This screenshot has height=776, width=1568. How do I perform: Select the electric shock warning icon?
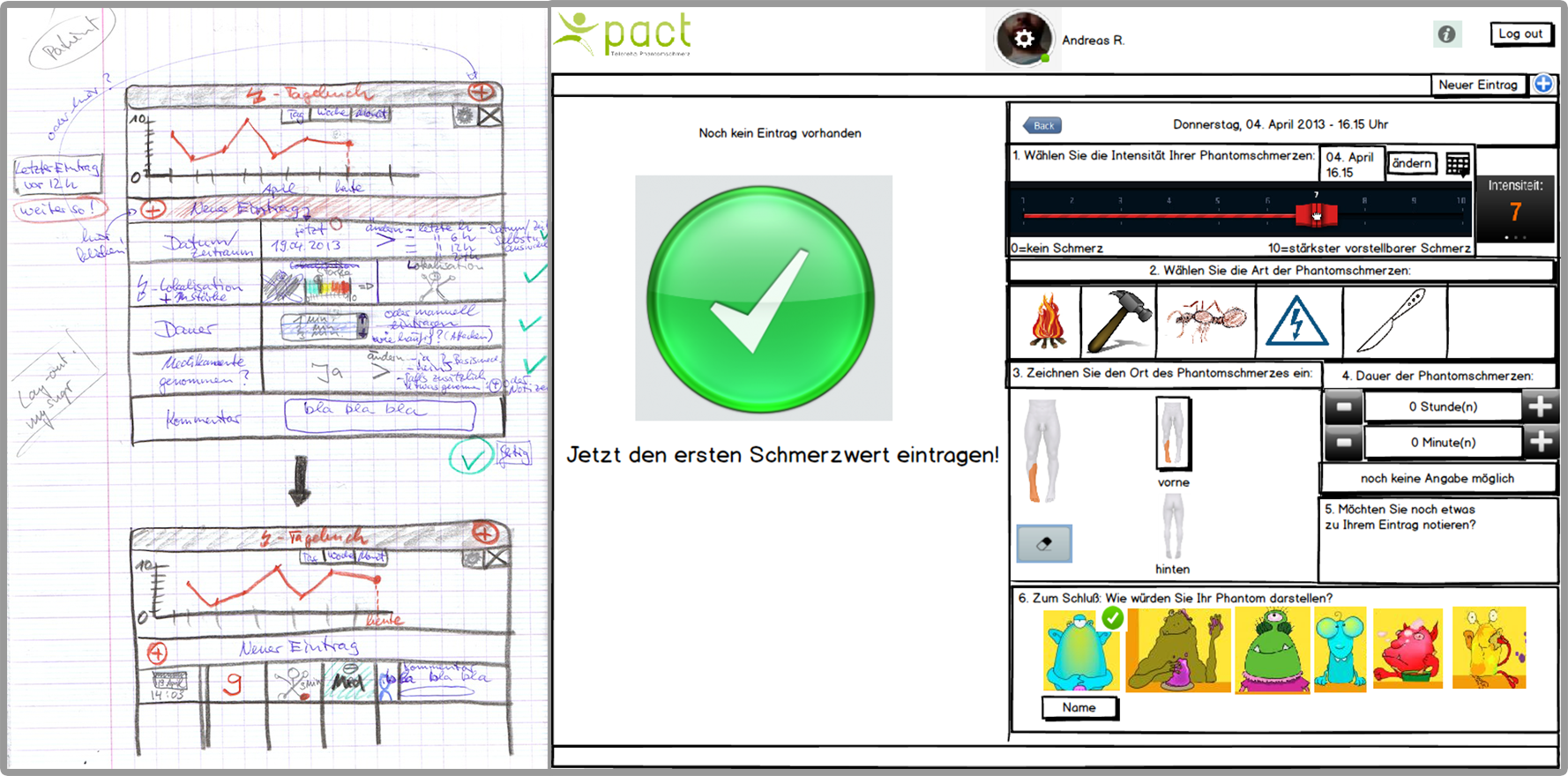1296,322
